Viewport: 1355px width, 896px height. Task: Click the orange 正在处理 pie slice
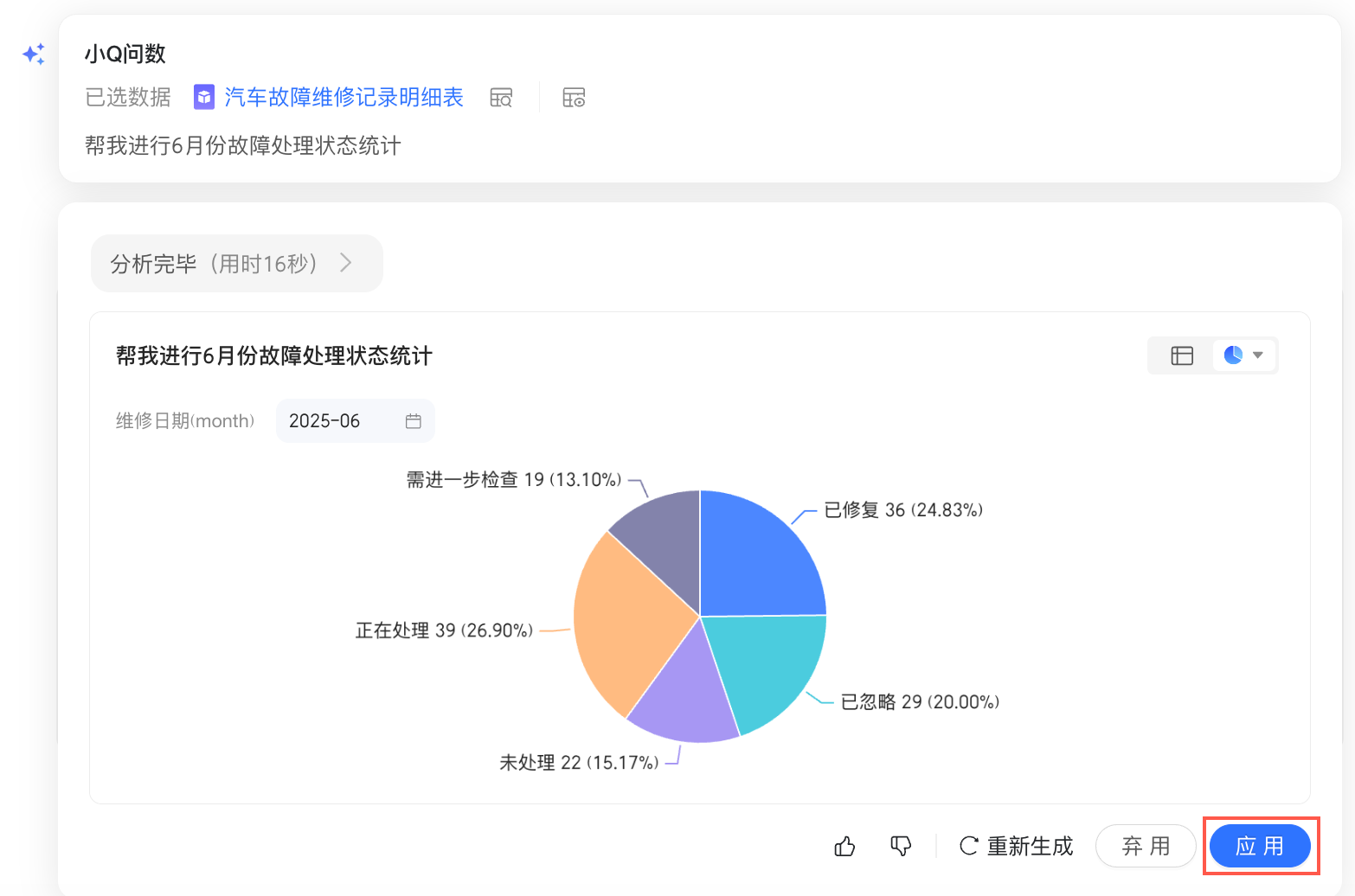click(626, 623)
